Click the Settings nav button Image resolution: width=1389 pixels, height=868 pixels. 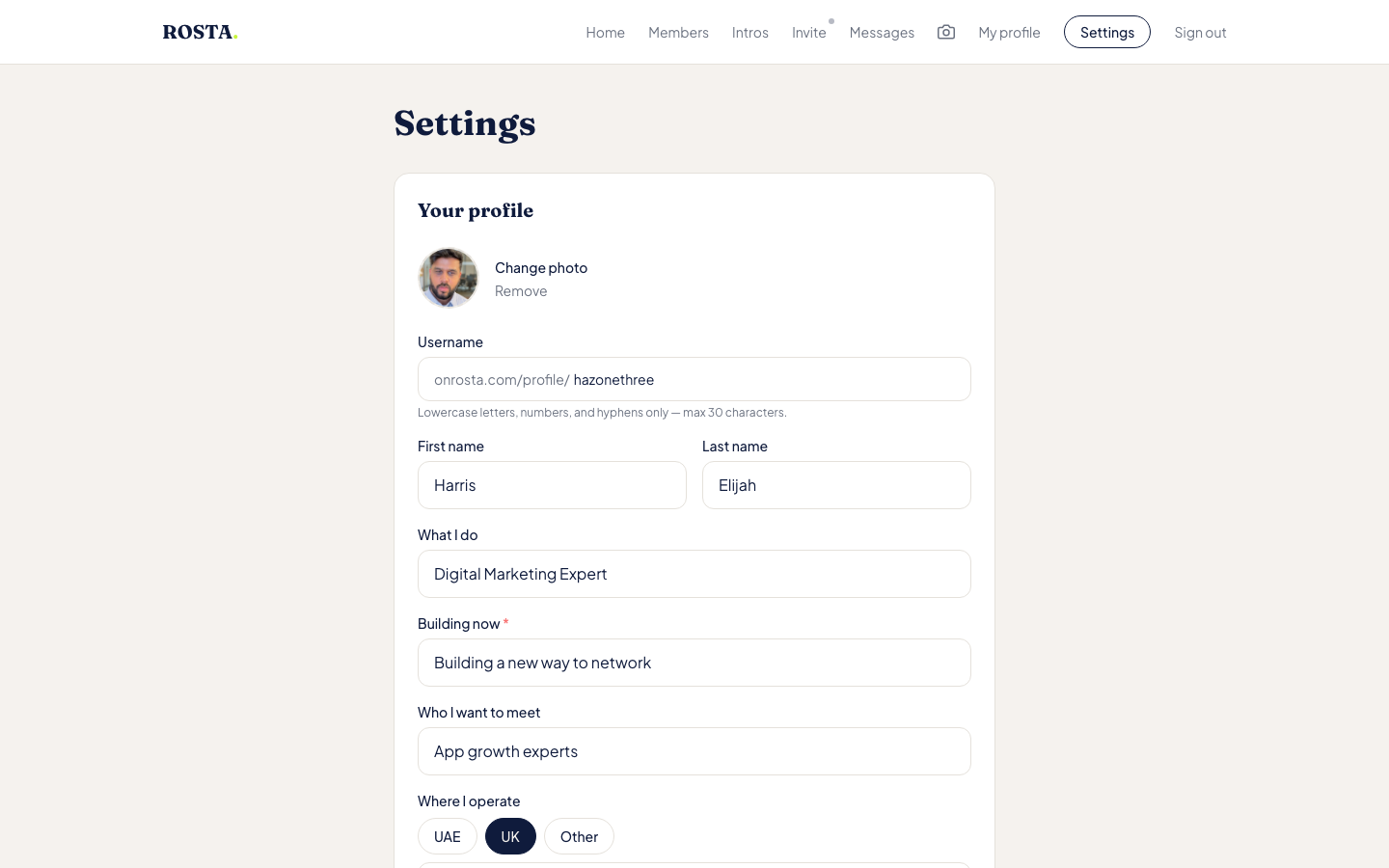click(1107, 32)
